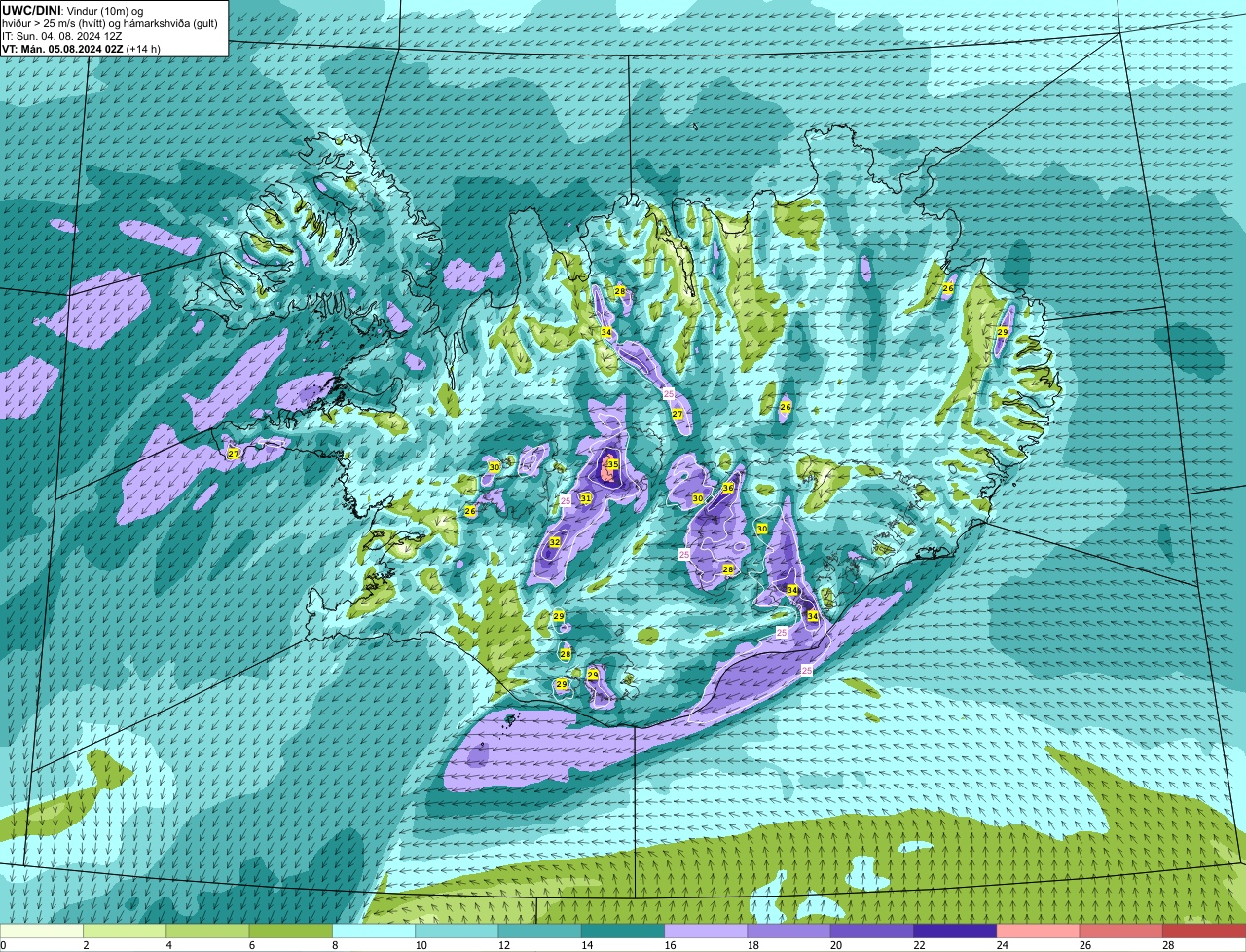Select the pale cyan 8–10 legend swatch

[375, 931]
